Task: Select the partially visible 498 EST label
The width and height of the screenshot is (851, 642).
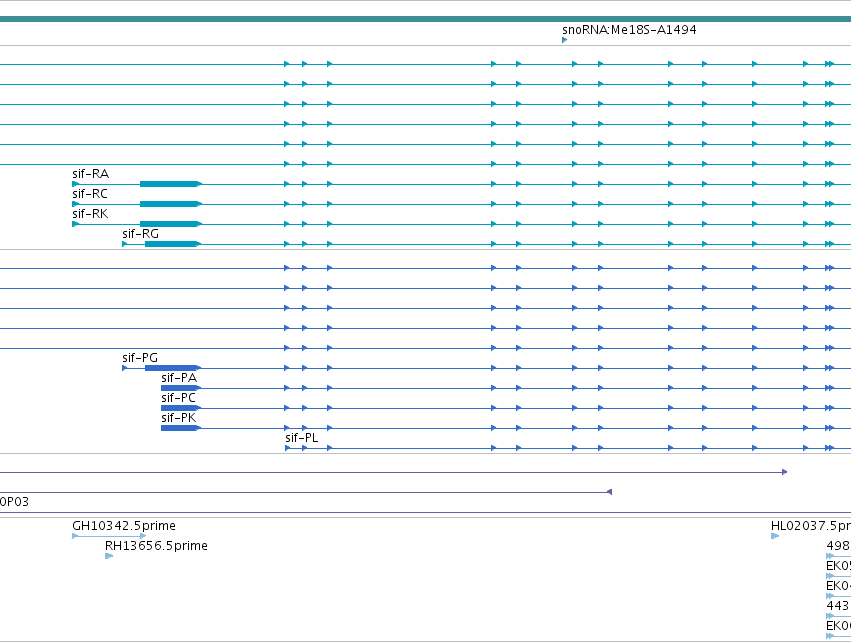Action: point(838,546)
